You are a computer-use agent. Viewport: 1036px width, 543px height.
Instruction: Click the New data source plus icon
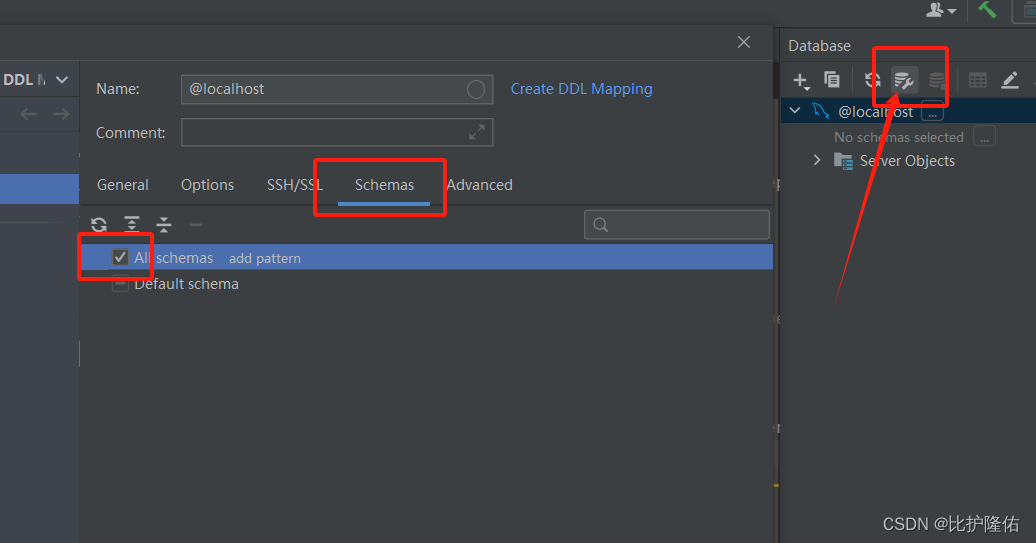pos(801,81)
